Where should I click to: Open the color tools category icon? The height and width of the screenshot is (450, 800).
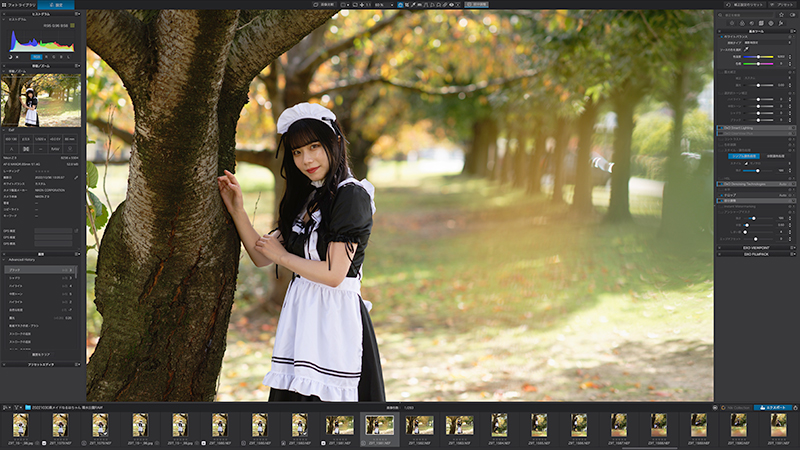pos(742,23)
